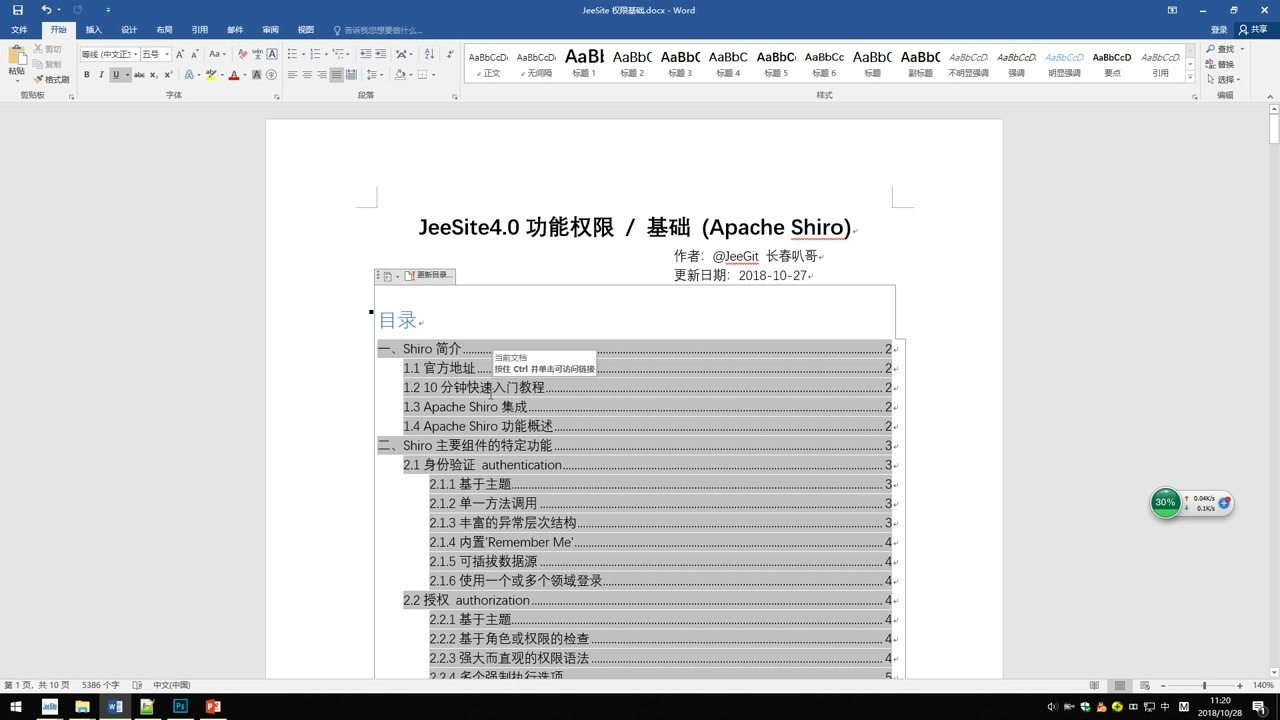This screenshot has width=1280, height=720.
Task: Switch to Web Layout view in status bar
Action: 1145,685
